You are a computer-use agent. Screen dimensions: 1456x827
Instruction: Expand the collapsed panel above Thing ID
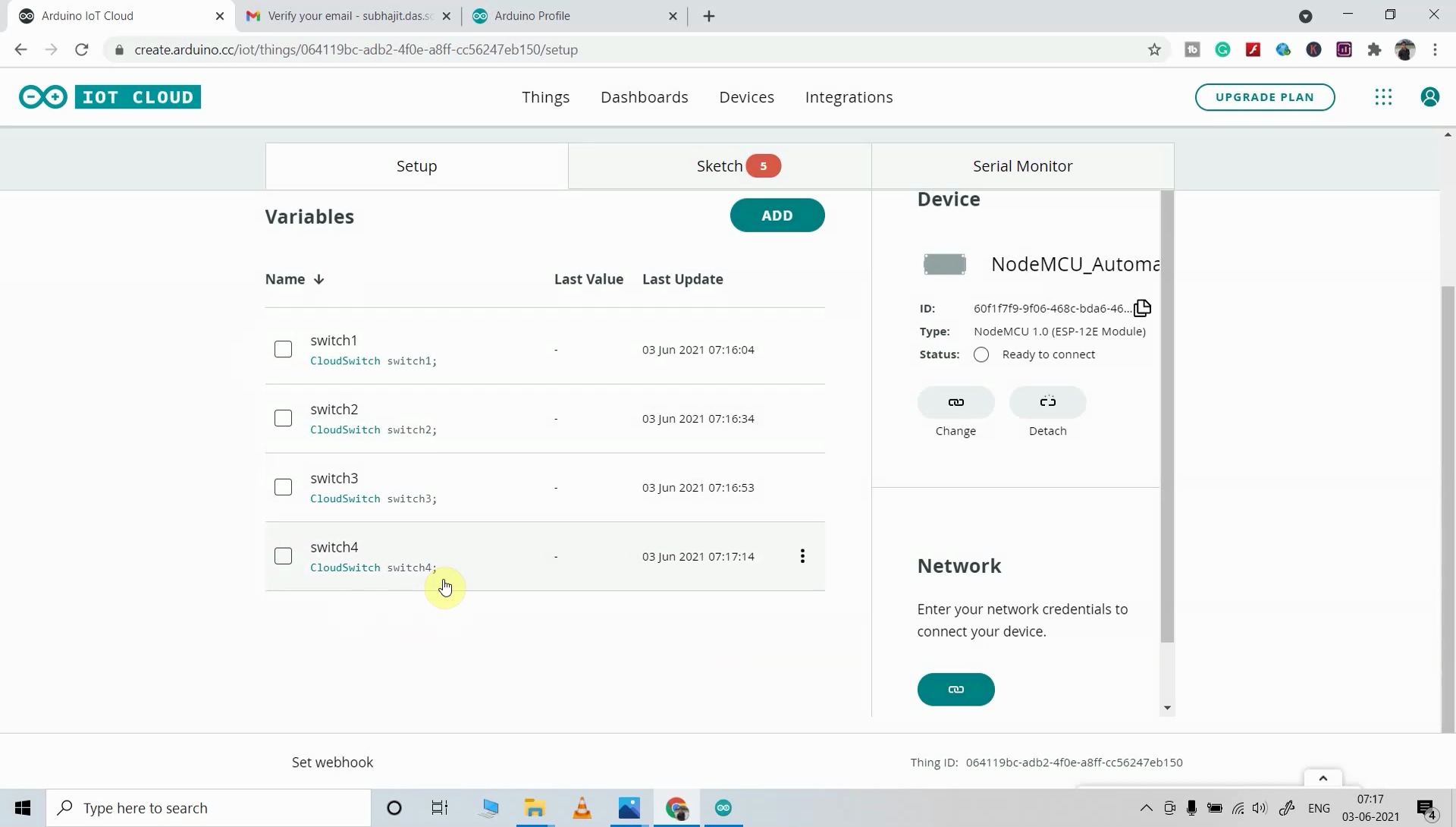point(1323,777)
